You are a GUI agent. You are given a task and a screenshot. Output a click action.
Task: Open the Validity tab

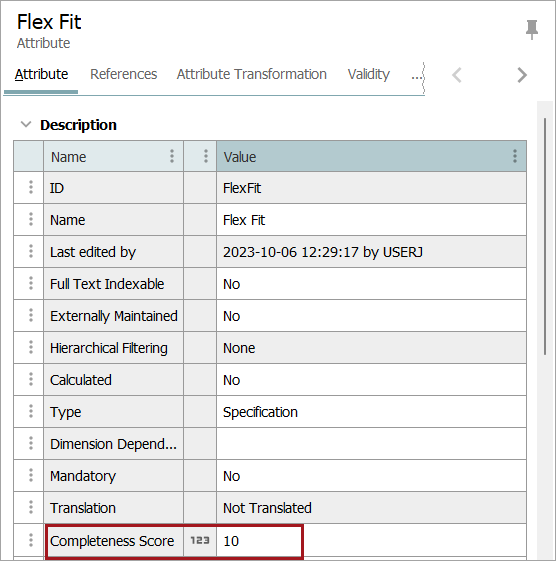(x=369, y=74)
